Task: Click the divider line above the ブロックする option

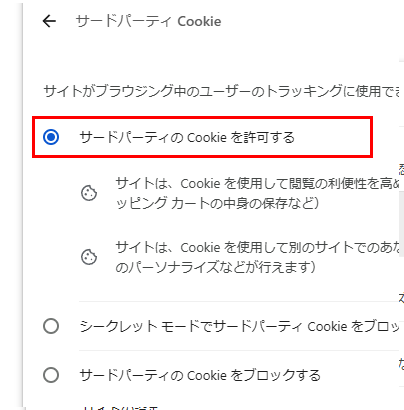Action: [x=239, y=350]
